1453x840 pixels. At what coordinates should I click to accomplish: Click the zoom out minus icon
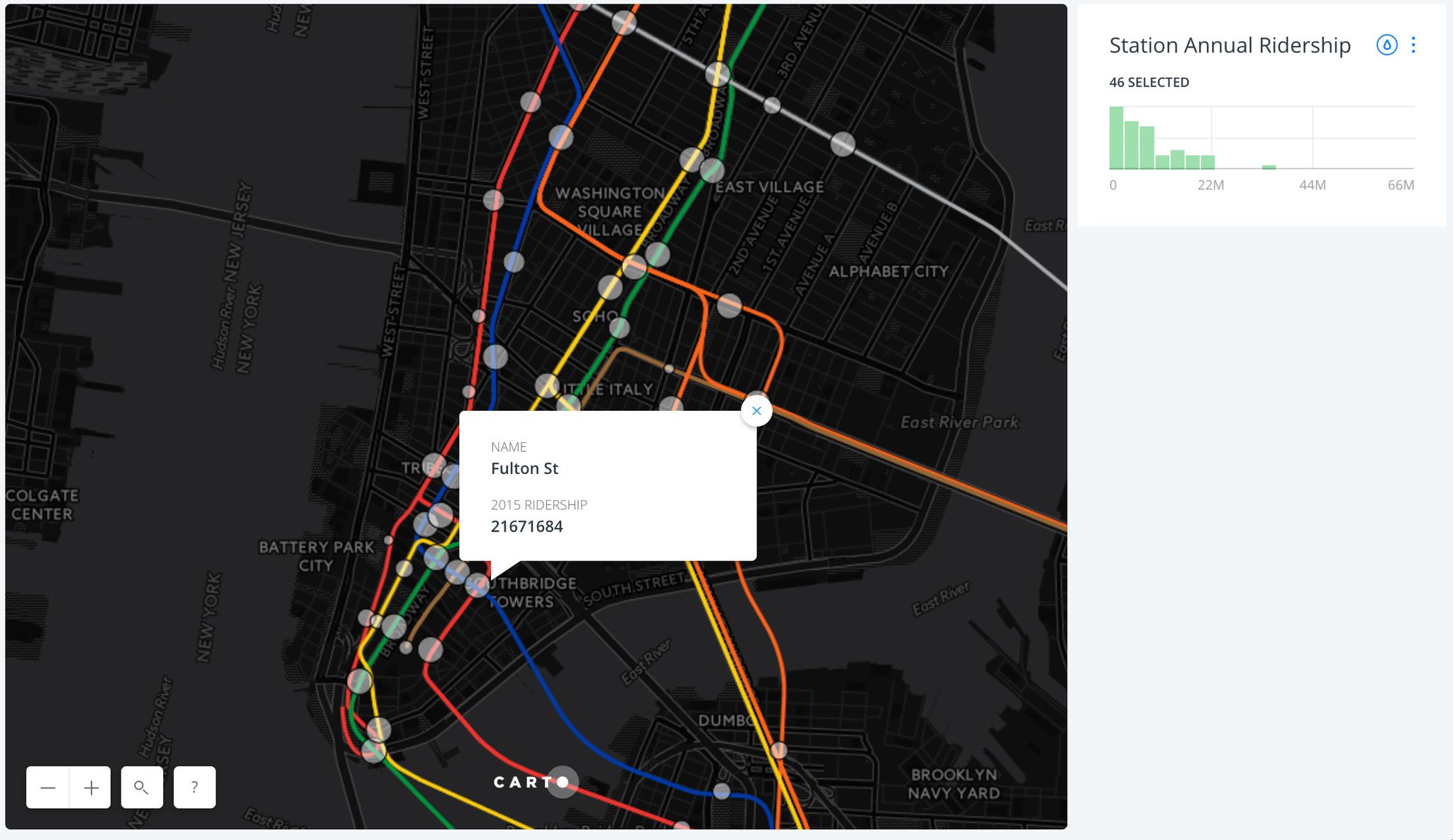coord(48,787)
